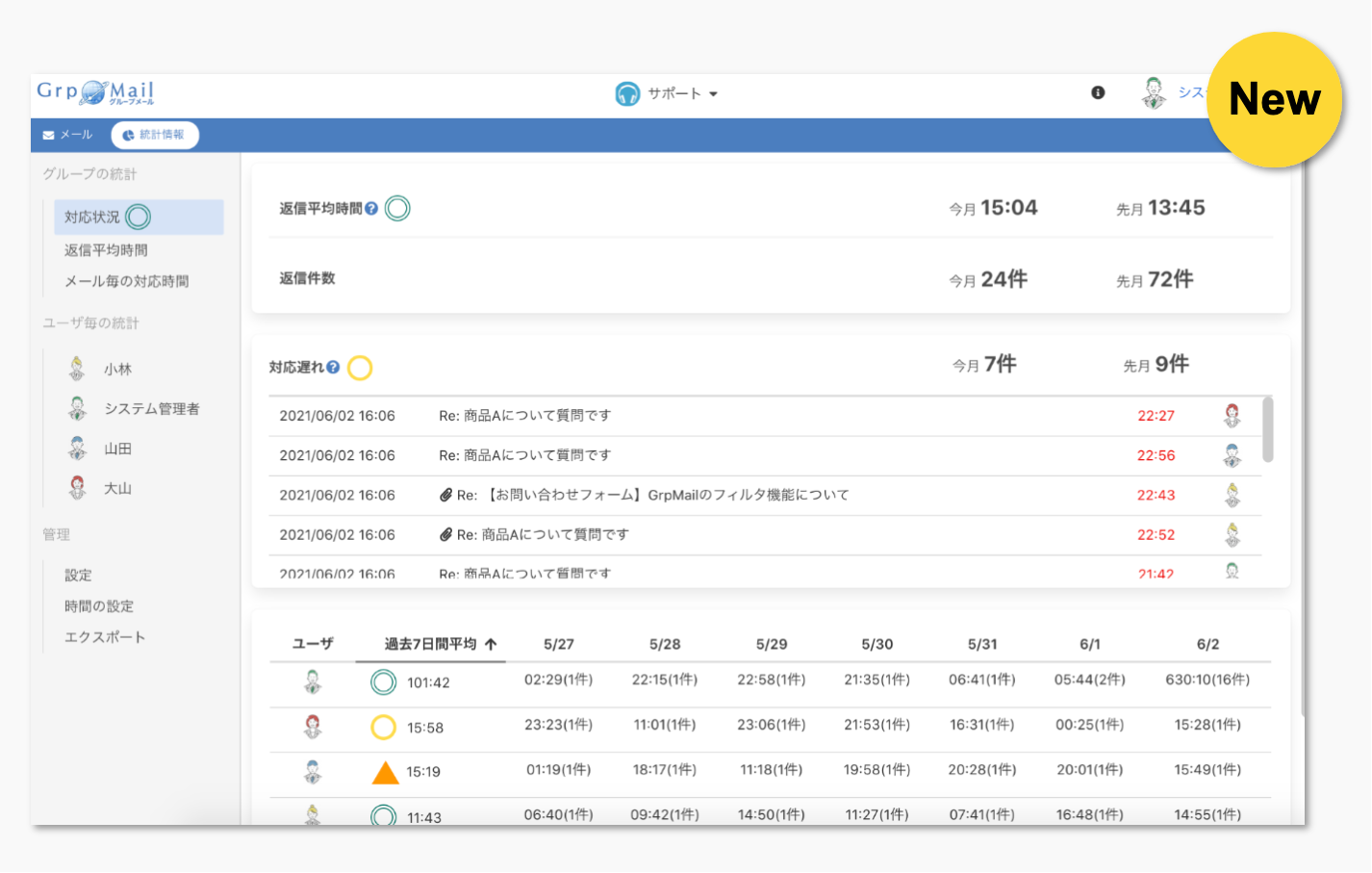
Task: Click the headset support icon
Action: point(627,93)
